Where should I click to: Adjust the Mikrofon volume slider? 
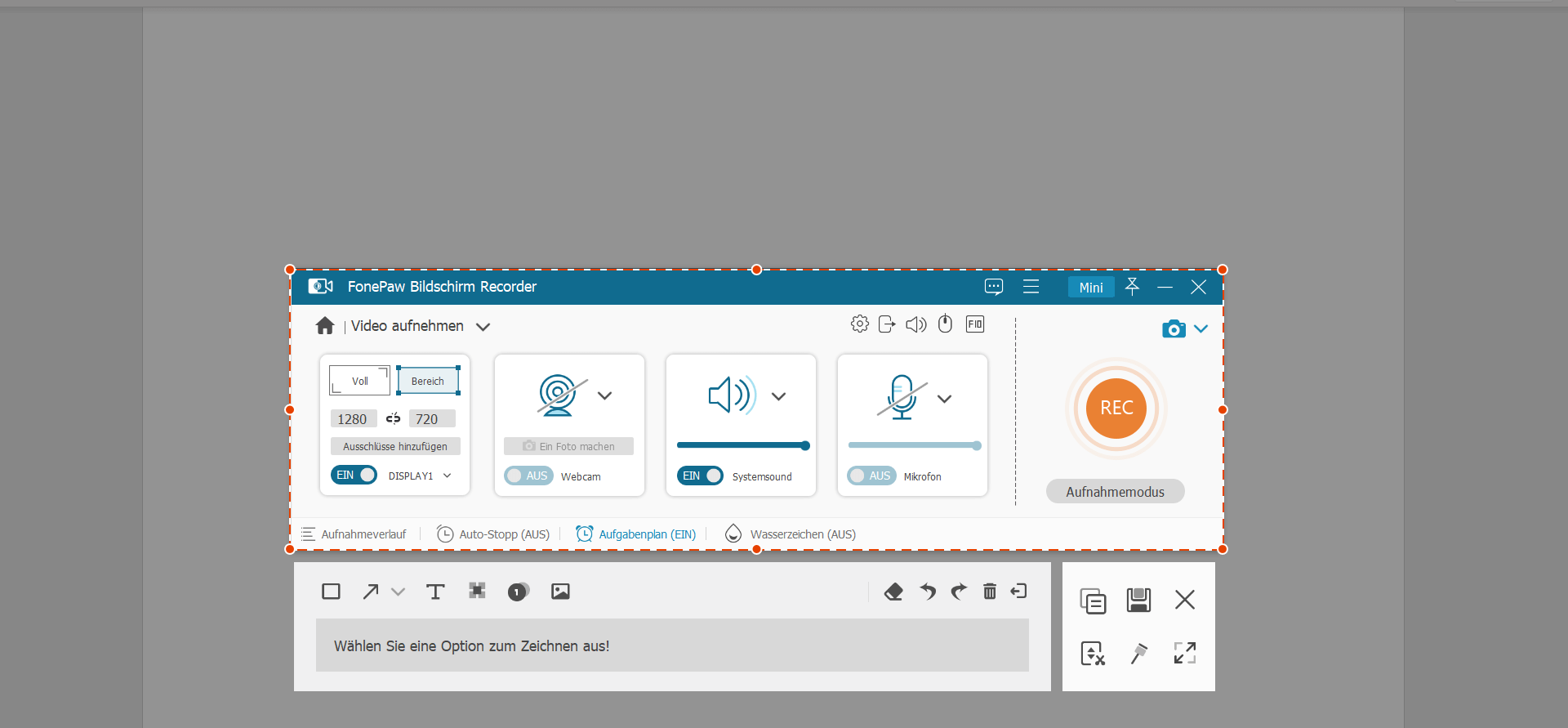[915, 445]
